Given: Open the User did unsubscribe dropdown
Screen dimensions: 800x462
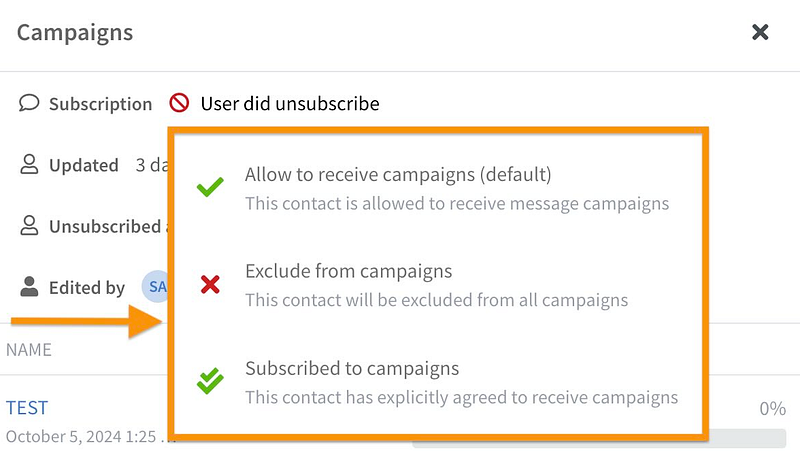Looking at the screenshot, I should 290,103.
